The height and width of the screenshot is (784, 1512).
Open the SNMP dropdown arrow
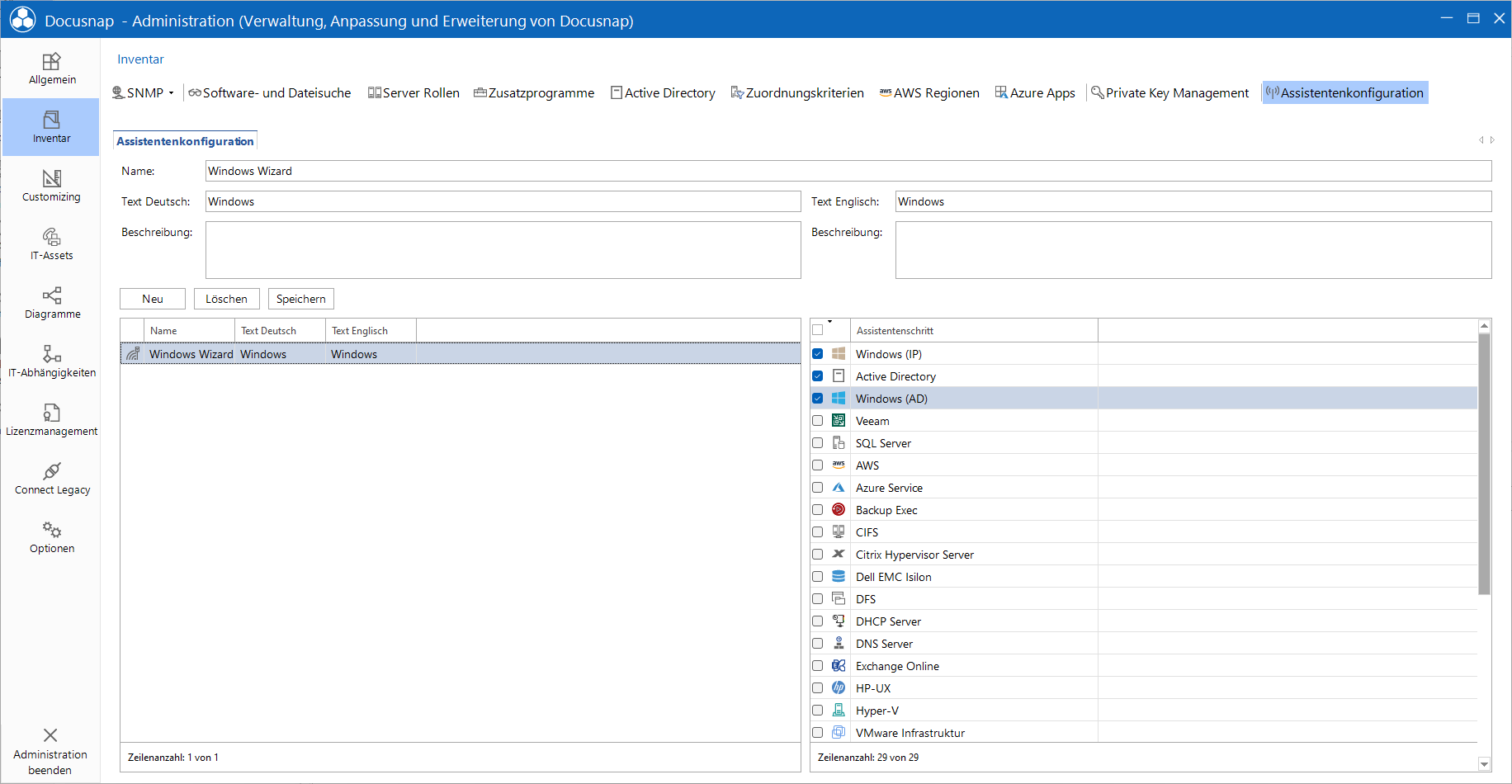pos(172,93)
